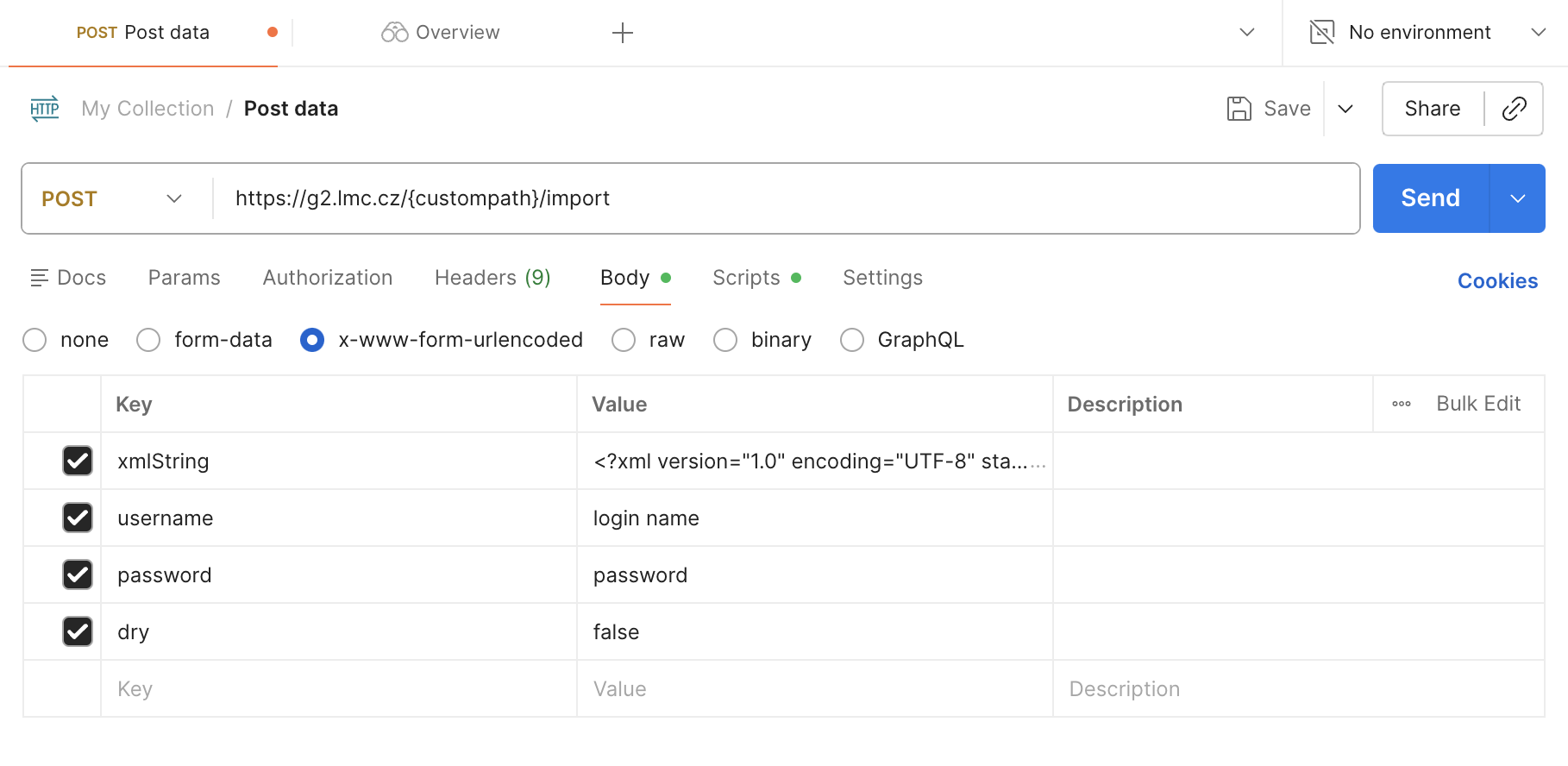Image resolution: width=1568 pixels, height=766 pixels.
Task: Uncheck the xmlString parameter checkbox
Action: [x=78, y=461]
